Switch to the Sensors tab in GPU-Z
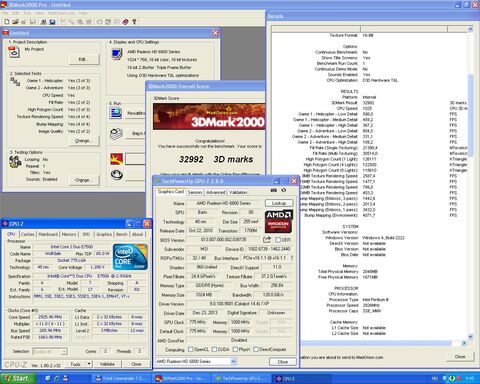This screenshot has height=384, width=480. coord(195,192)
